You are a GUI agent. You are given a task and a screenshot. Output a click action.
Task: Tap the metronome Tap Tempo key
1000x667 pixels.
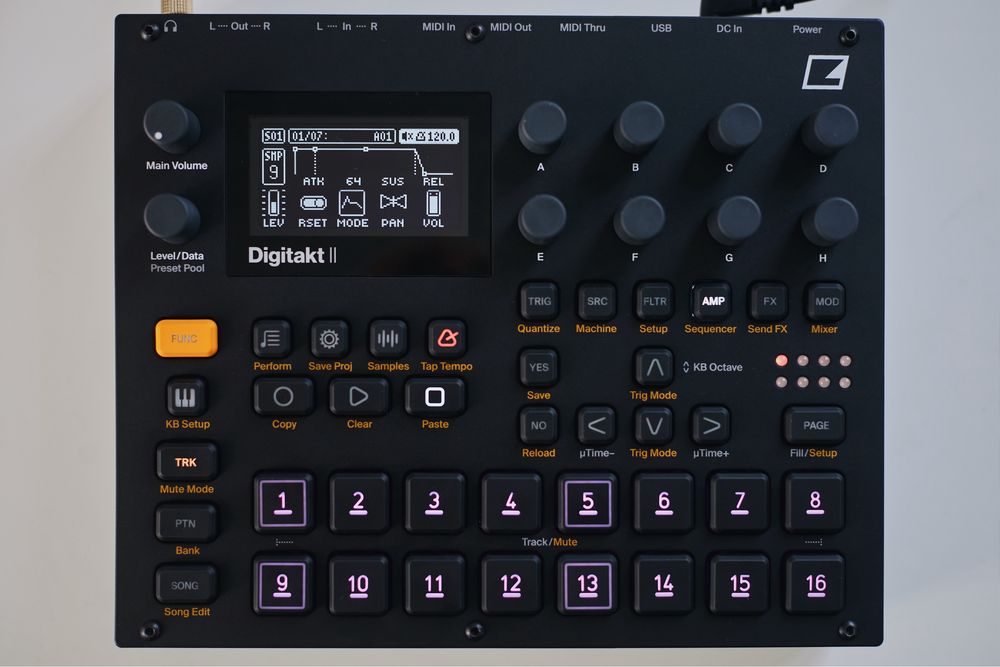(x=446, y=338)
